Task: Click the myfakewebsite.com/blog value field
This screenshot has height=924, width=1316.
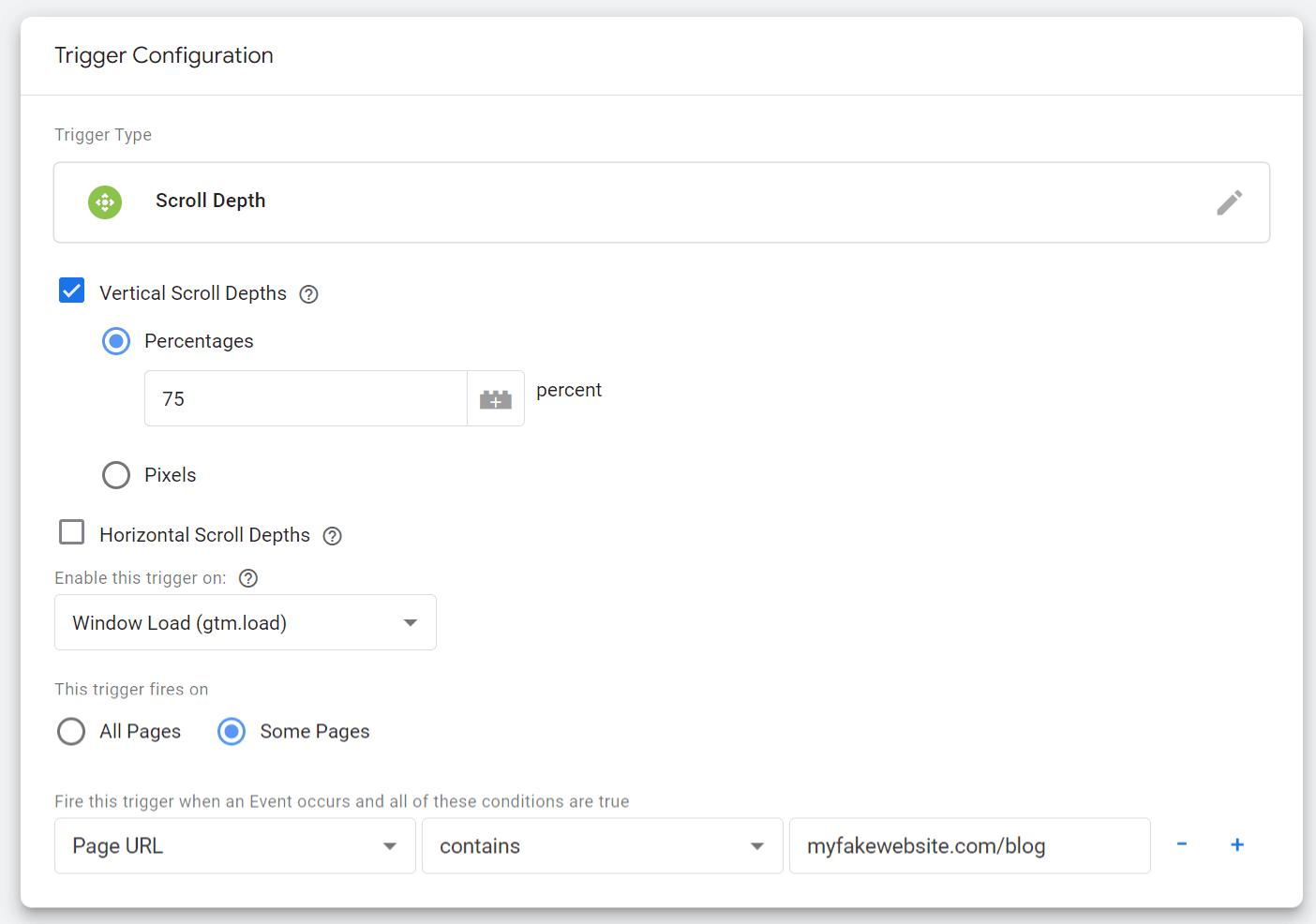Action: click(x=969, y=846)
